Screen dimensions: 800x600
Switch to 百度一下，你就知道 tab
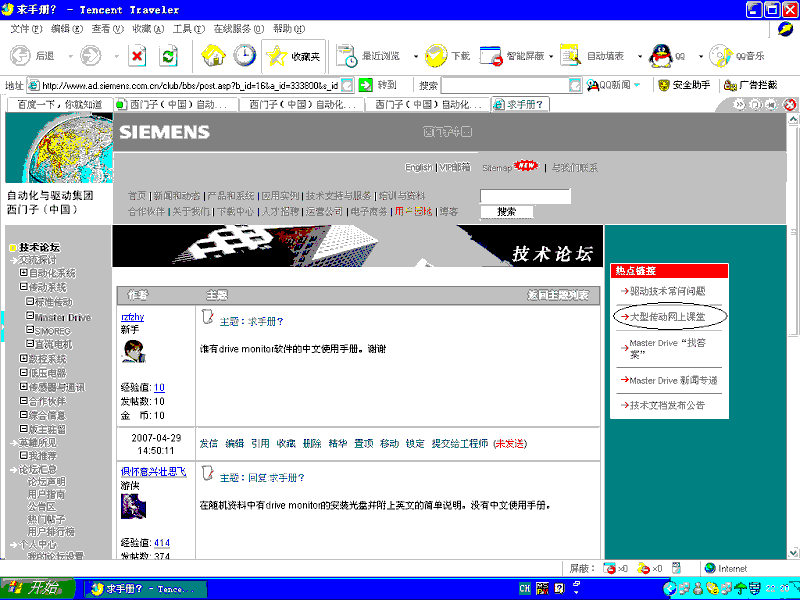point(60,105)
